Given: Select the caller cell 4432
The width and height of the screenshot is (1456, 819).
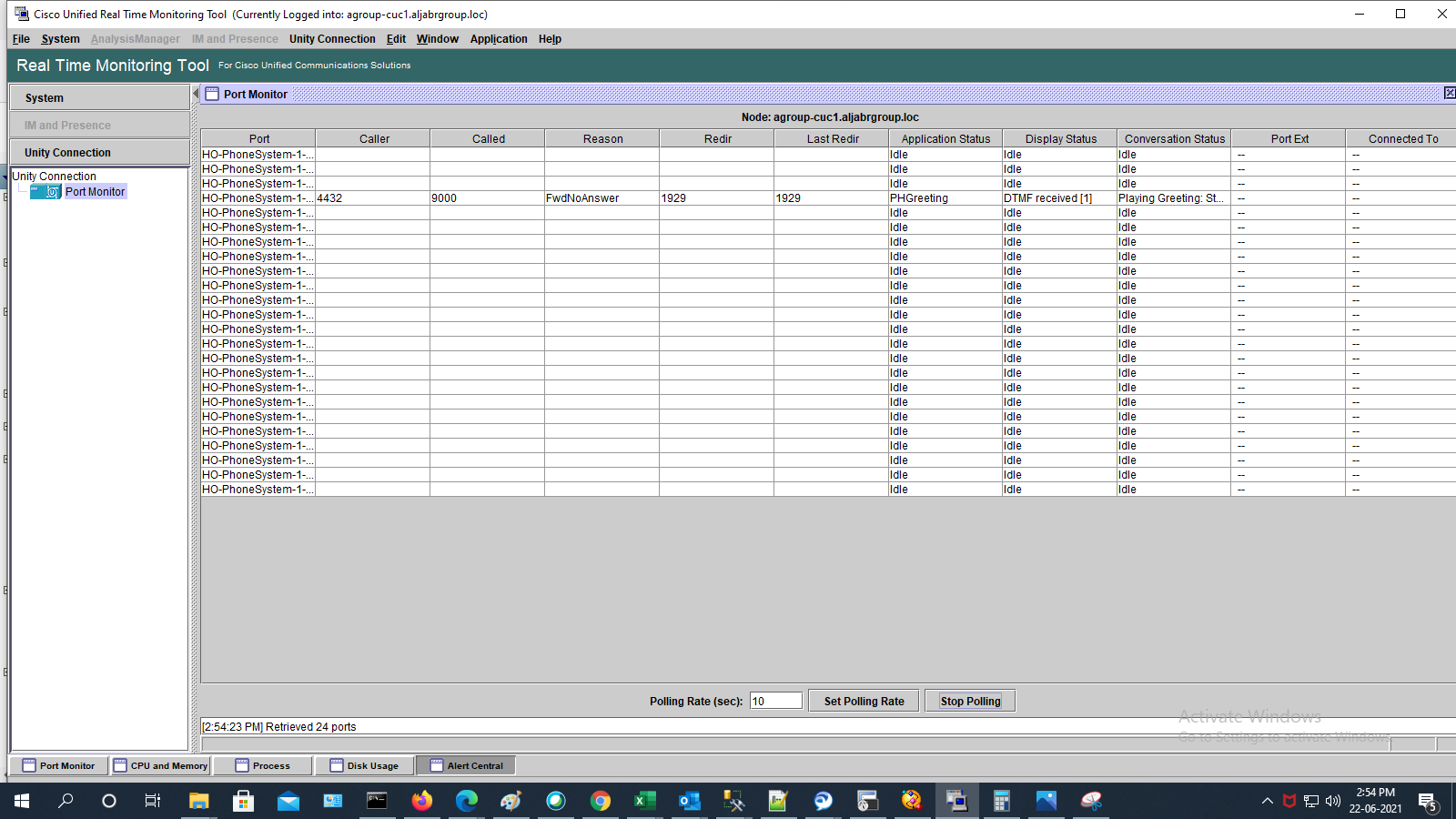Looking at the screenshot, I should pyautogui.click(x=373, y=197).
